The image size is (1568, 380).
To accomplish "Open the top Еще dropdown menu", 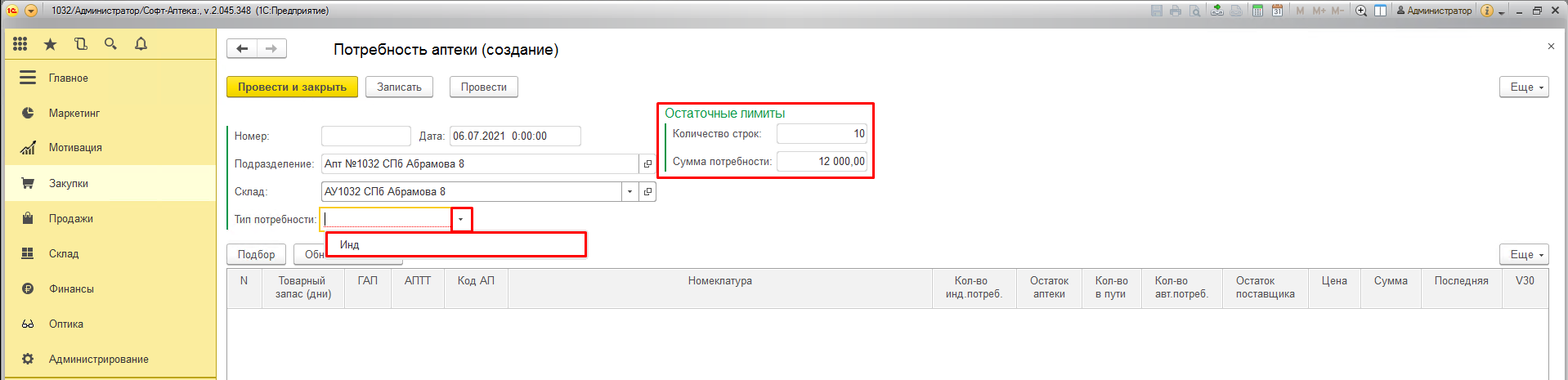I will point(1524,87).
